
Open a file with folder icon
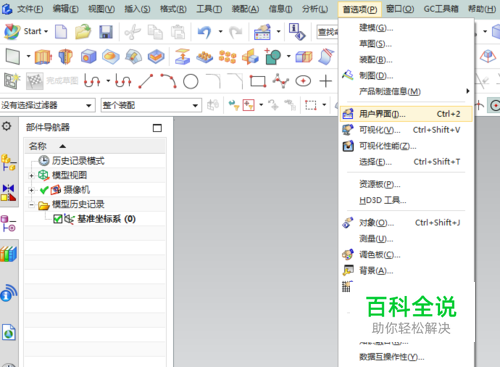pos(83,32)
